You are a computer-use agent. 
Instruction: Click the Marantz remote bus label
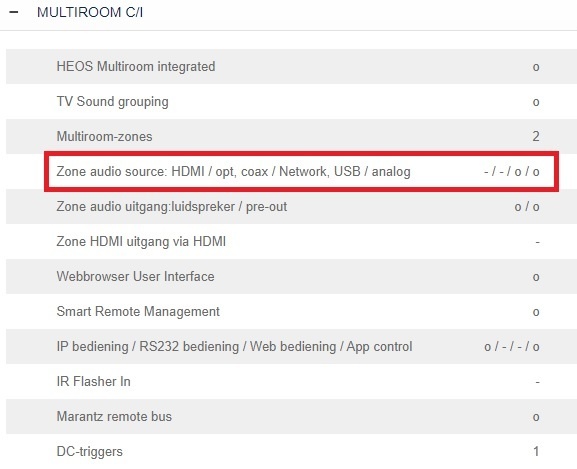[x=114, y=416]
